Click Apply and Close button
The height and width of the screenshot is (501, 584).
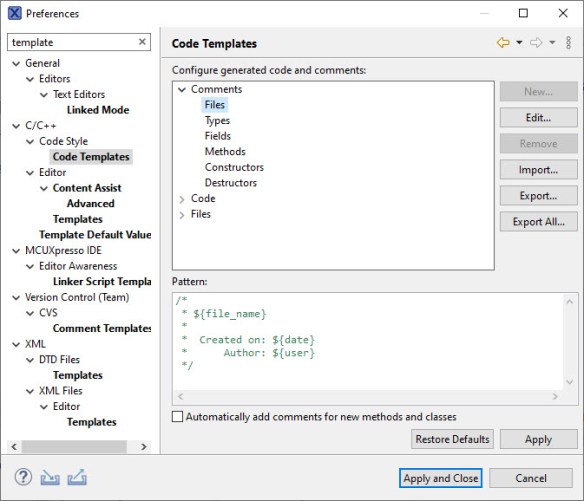click(441, 478)
